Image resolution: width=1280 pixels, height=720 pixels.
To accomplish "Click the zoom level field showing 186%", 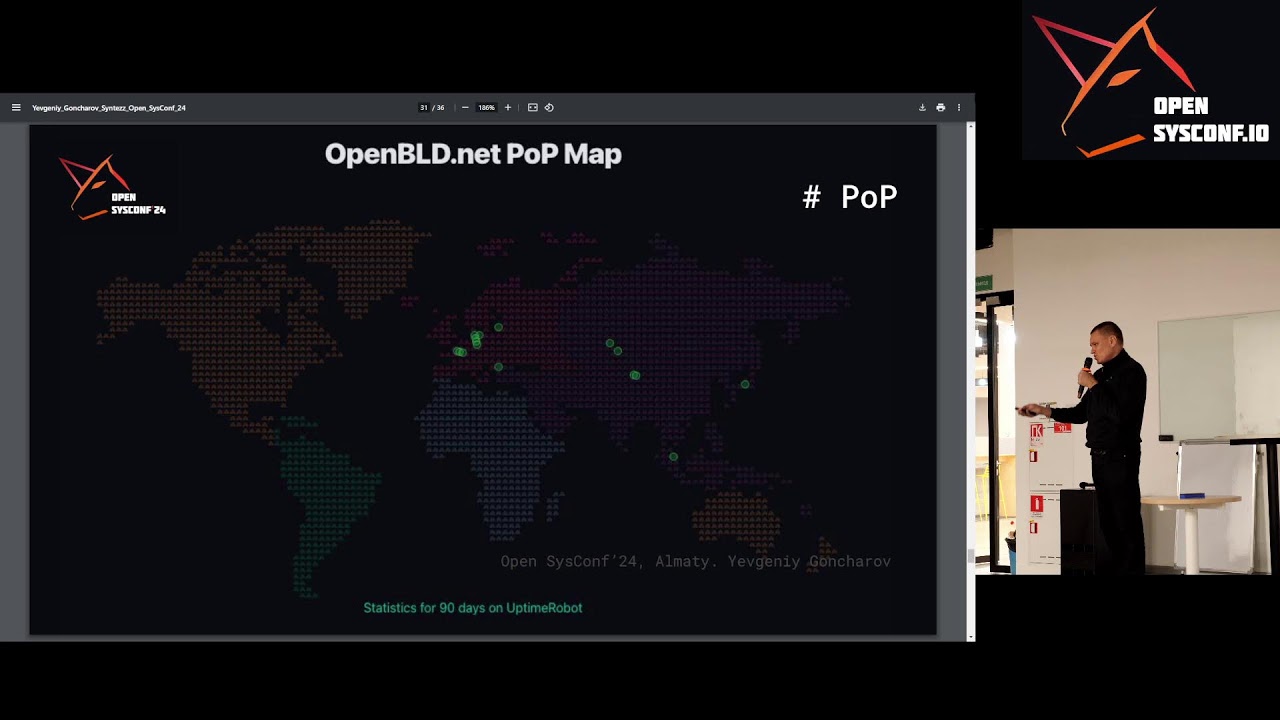I will point(486,107).
